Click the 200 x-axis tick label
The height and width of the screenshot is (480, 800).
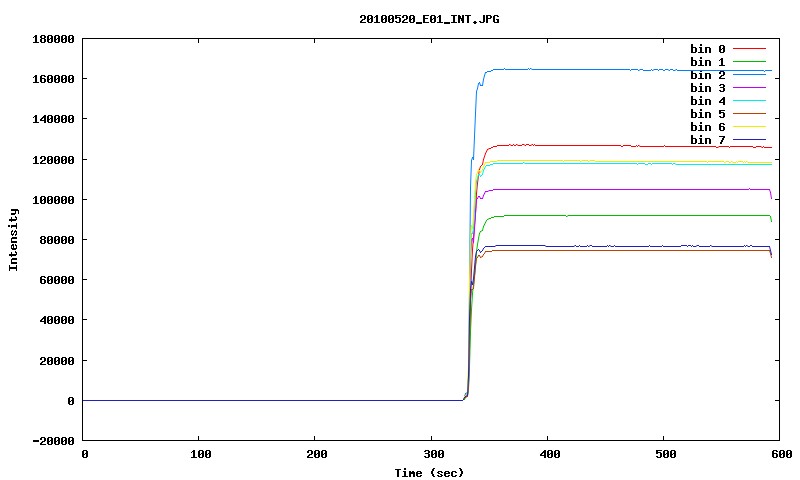(x=317, y=454)
